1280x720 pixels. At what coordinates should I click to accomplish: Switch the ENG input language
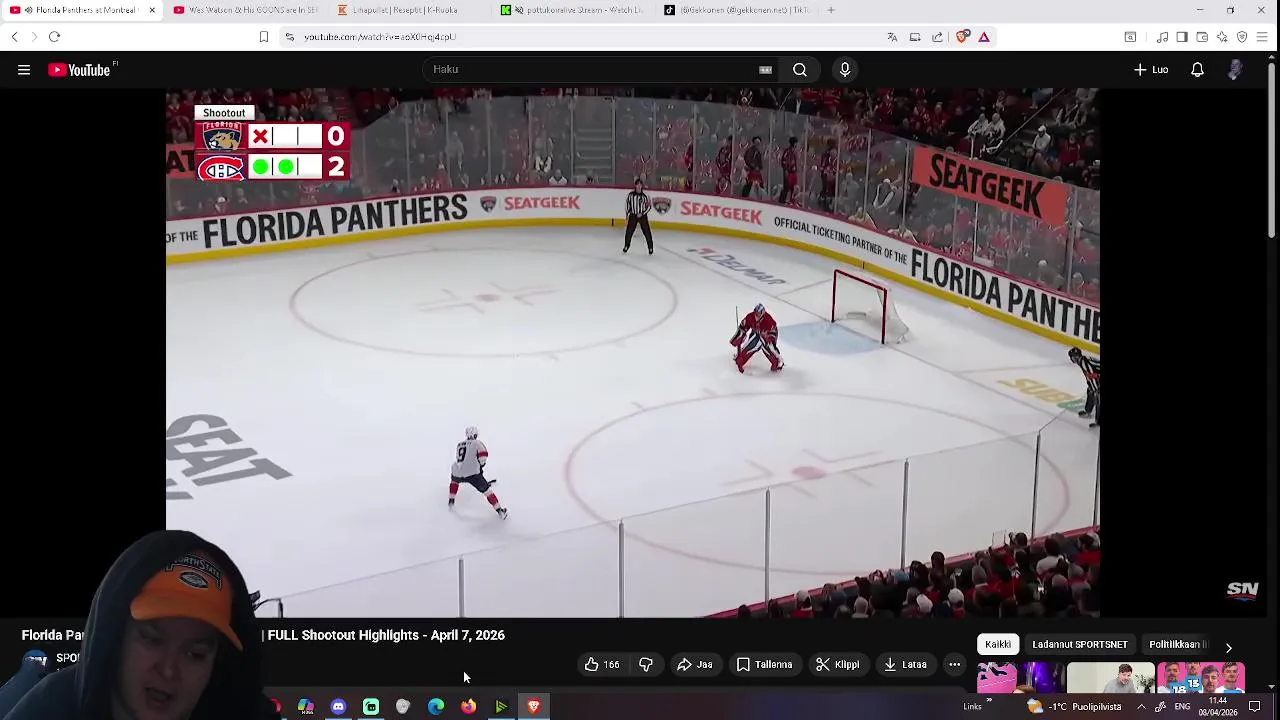point(1182,707)
